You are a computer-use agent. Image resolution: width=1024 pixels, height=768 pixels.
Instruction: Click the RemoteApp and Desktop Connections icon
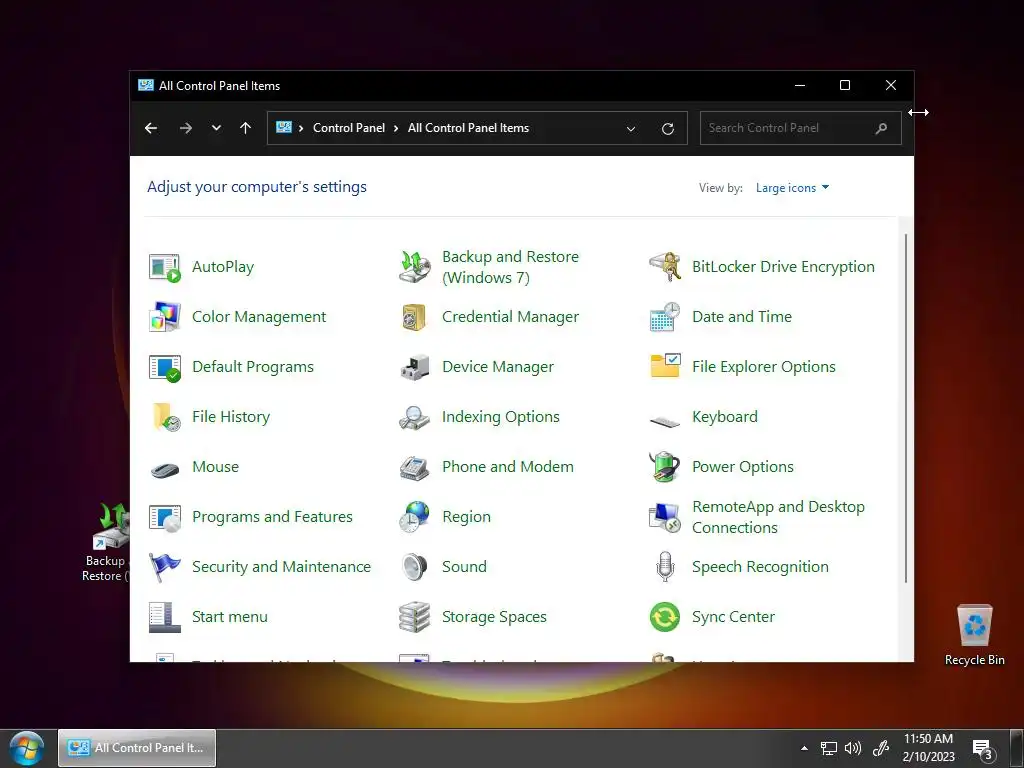coord(665,517)
